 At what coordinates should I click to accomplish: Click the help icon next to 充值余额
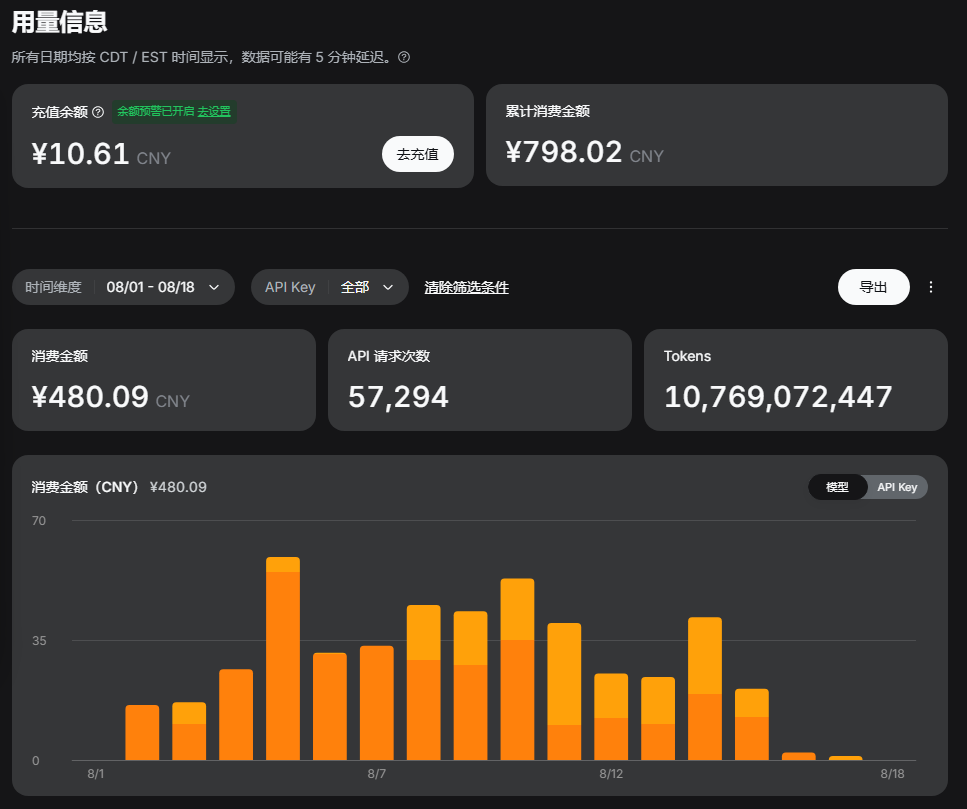click(98, 112)
